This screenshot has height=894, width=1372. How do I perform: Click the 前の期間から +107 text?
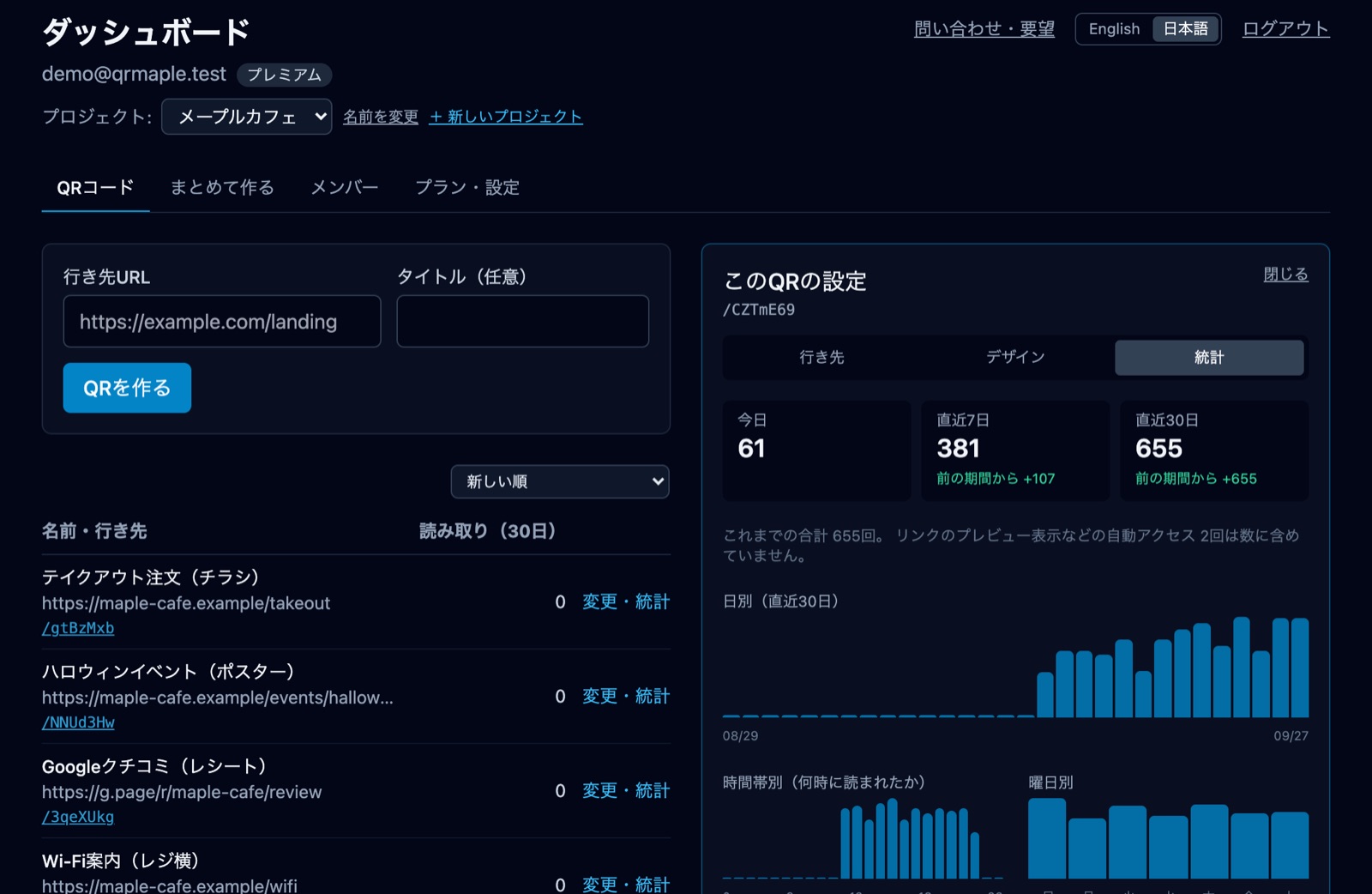996,479
